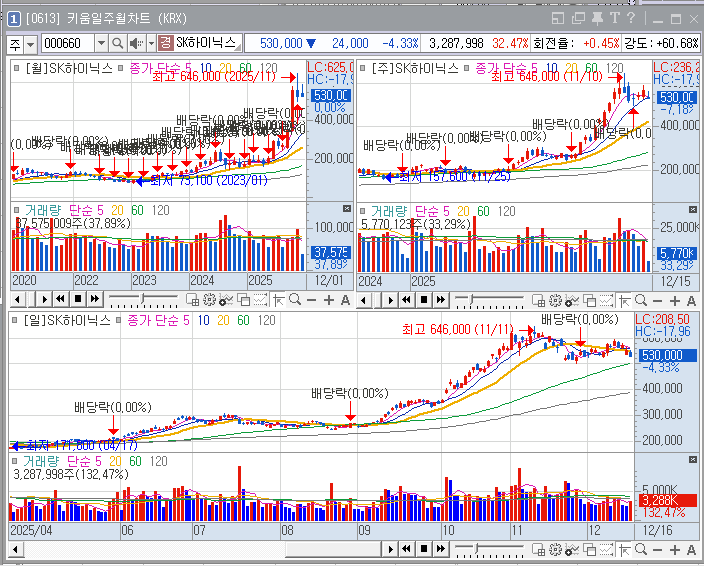Click the pin window icon in title bar
The height and width of the screenshot is (567, 704).
597,18
